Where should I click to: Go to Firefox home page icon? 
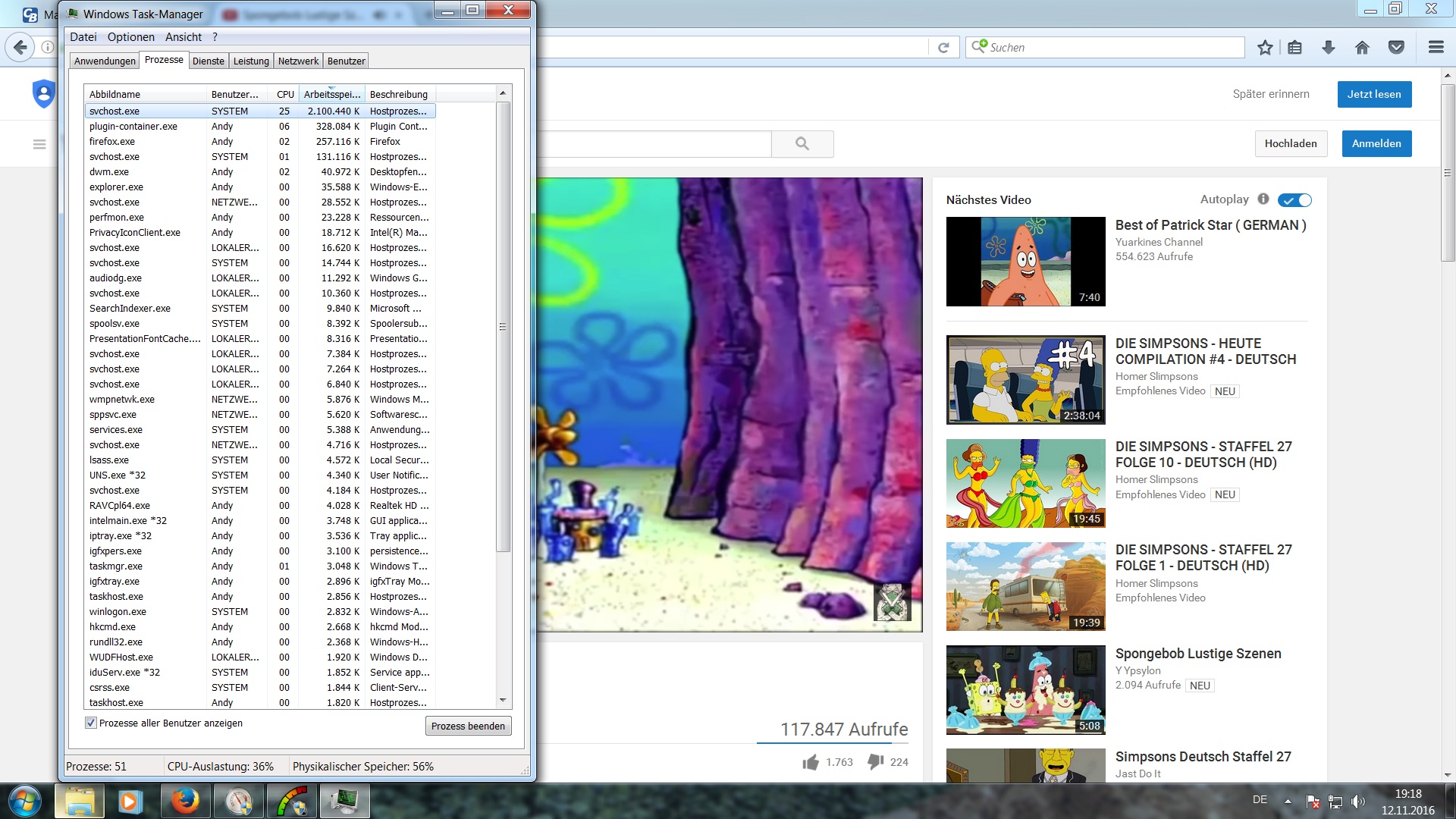(1362, 48)
